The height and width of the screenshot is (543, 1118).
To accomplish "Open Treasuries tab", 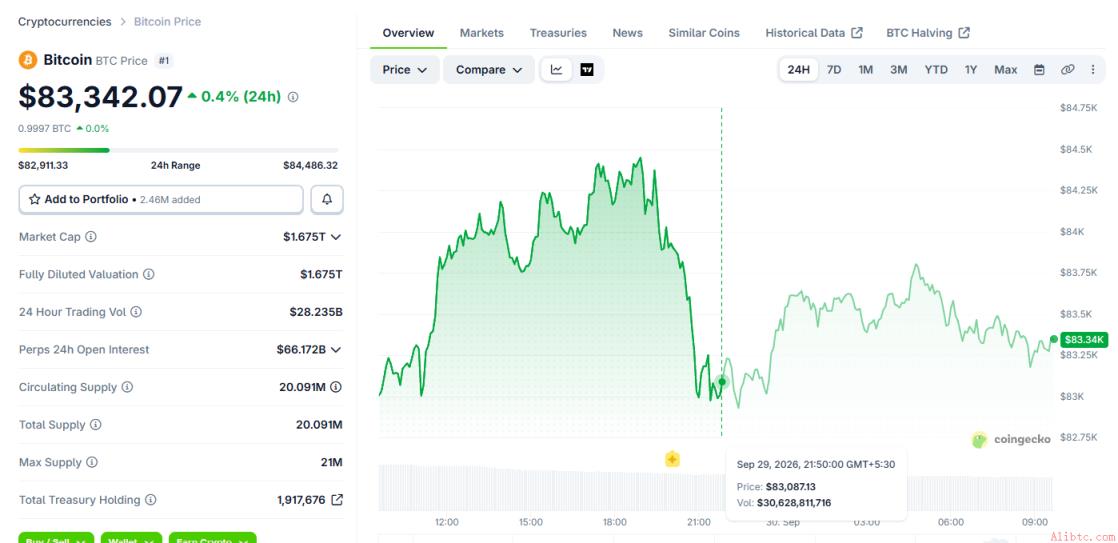I will click(x=558, y=33).
